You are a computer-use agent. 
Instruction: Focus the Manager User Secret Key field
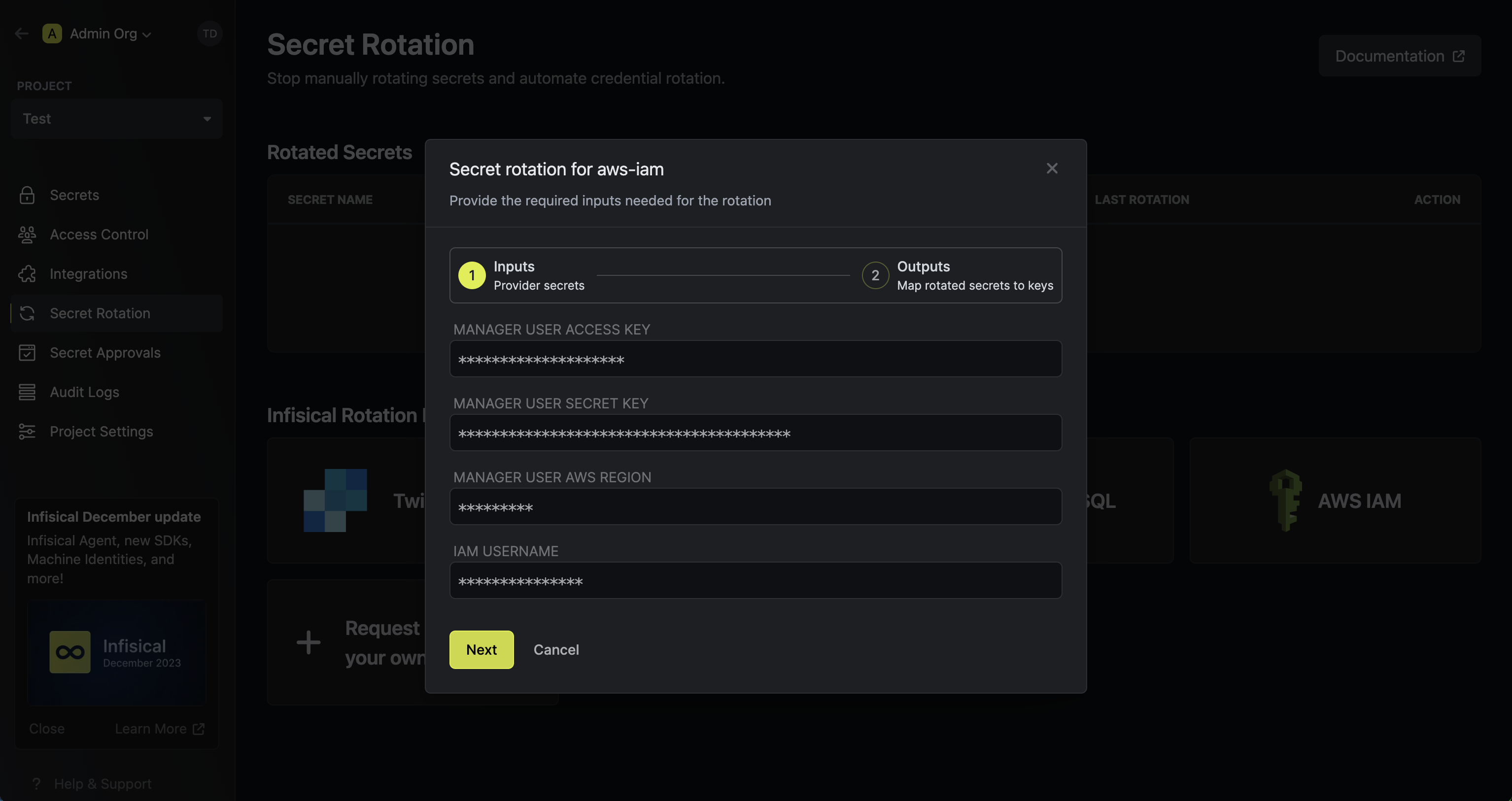point(756,433)
